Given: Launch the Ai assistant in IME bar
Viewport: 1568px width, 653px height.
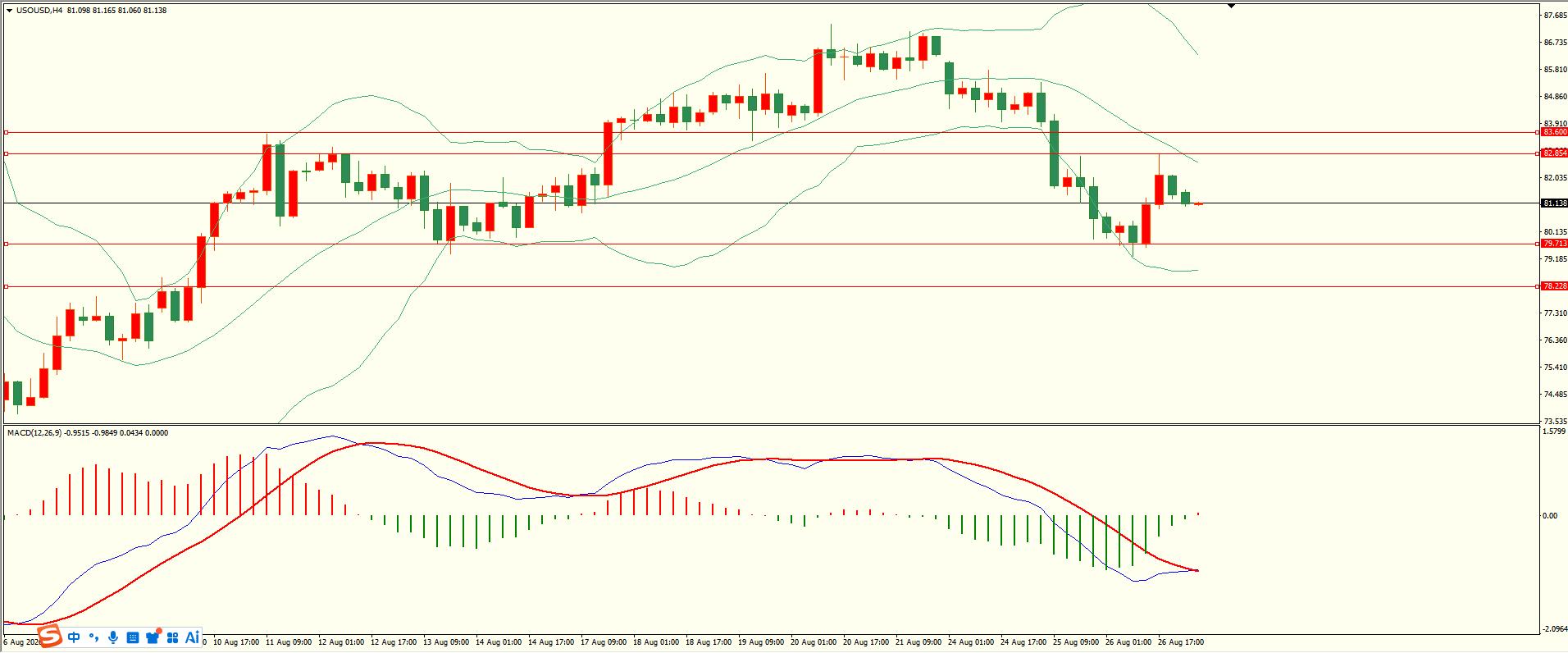Looking at the screenshot, I should click(192, 637).
